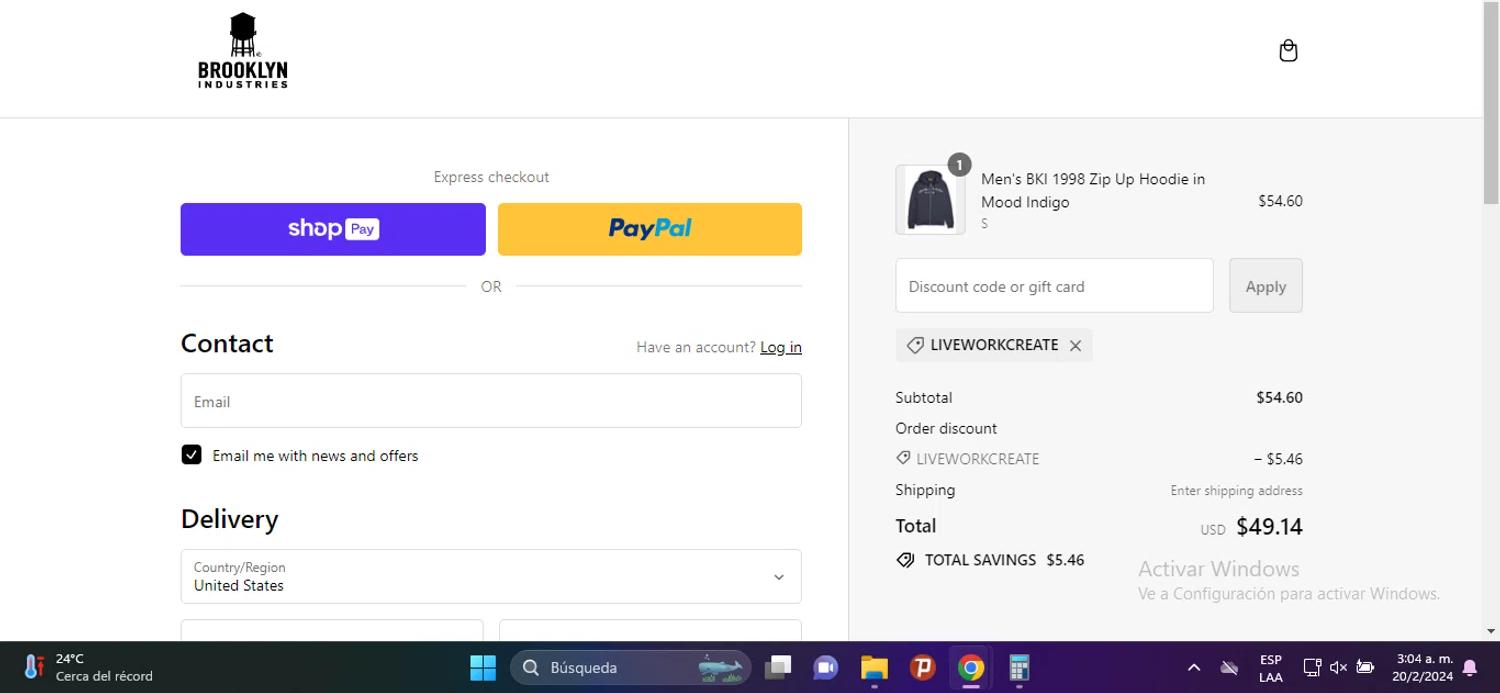Click the battery icon in the tray
1500x693 pixels.
click(1365, 667)
